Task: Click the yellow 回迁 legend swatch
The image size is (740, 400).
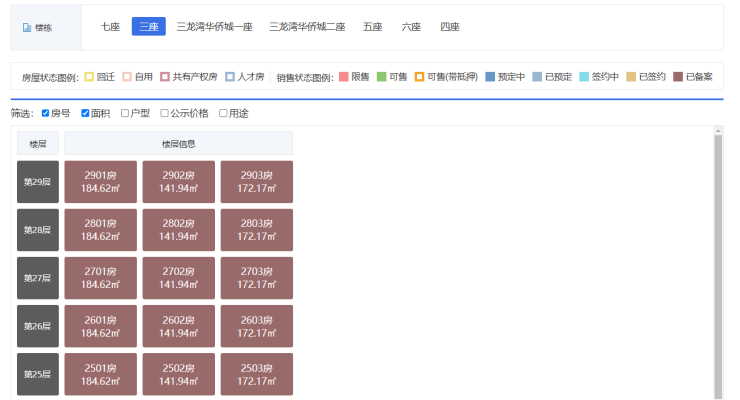Action: tap(89, 77)
